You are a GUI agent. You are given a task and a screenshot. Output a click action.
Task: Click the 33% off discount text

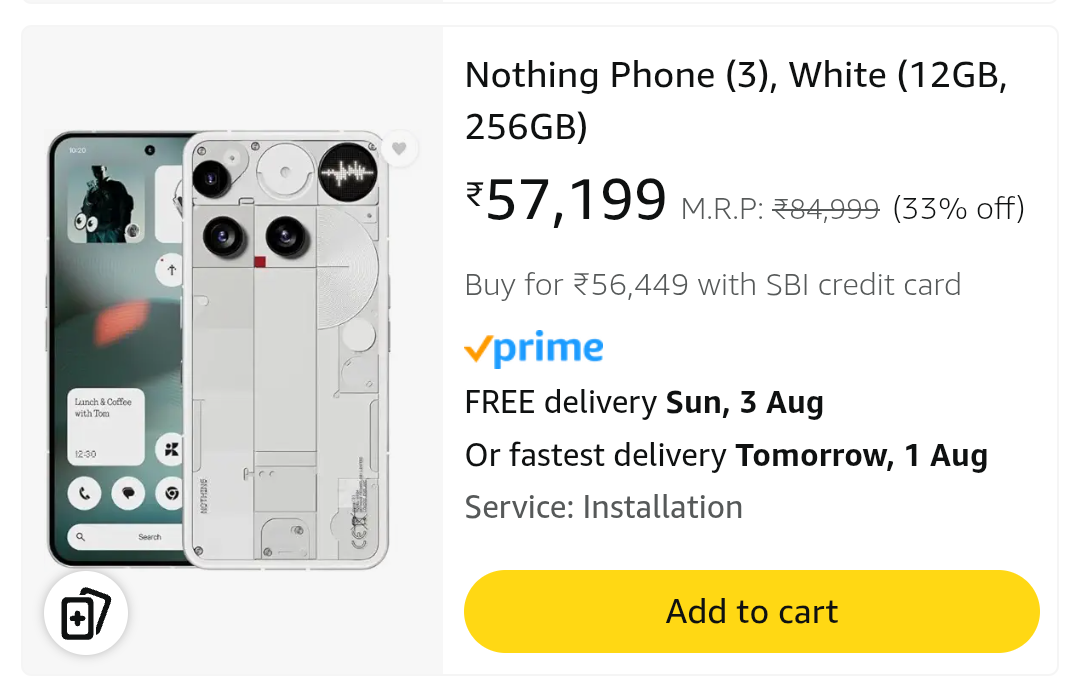point(958,209)
